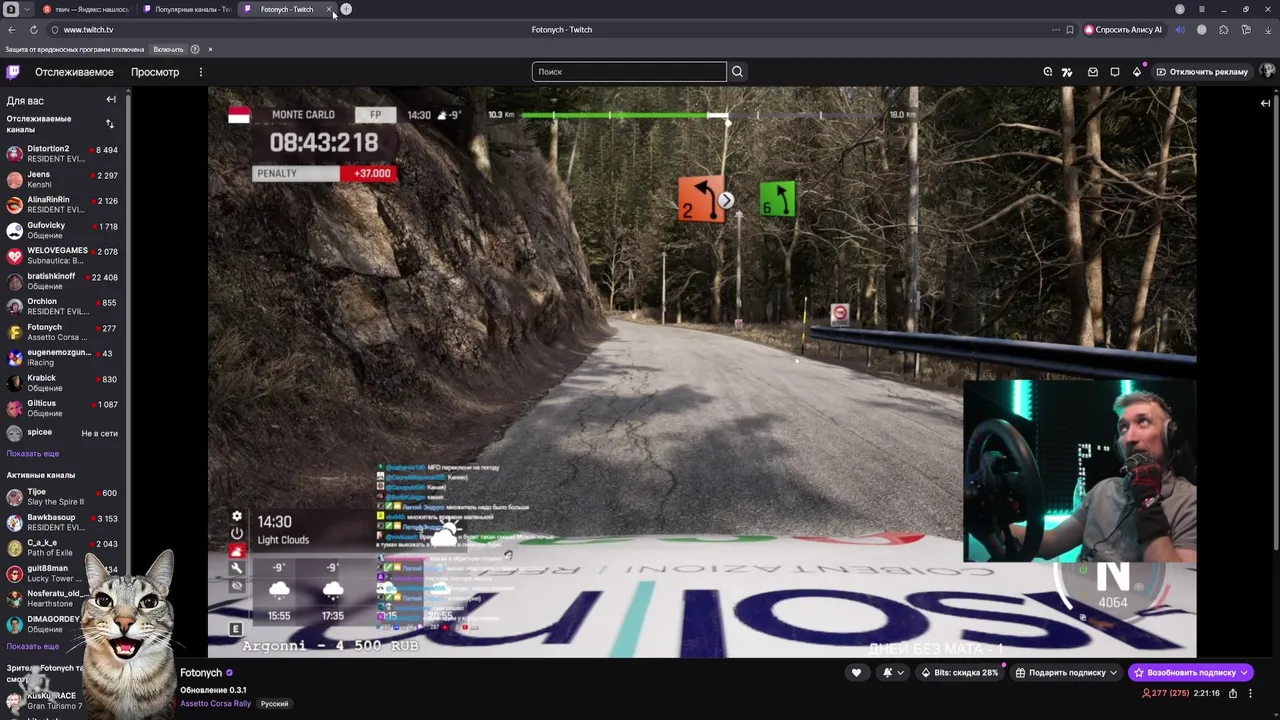Open help icon in protection notice bar

pyautogui.click(x=195, y=49)
